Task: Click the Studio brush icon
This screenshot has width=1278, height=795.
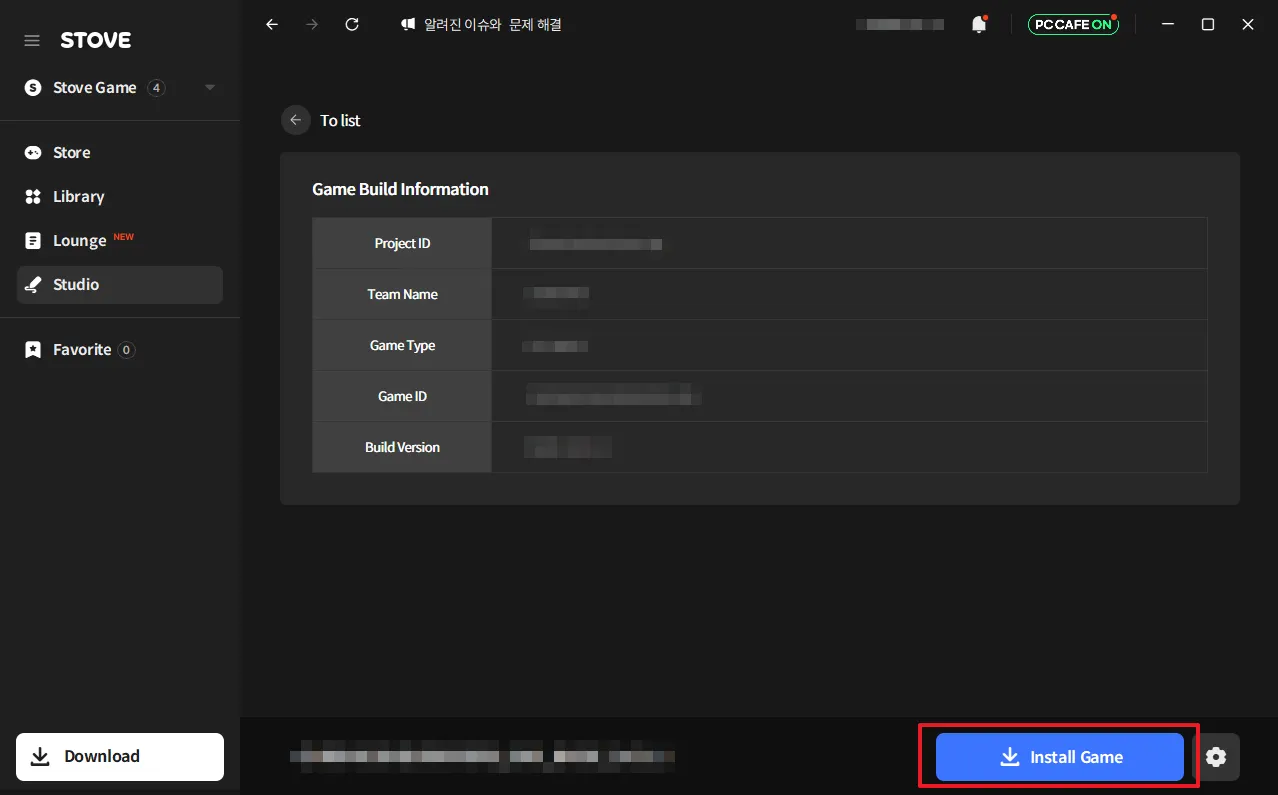Action: pyautogui.click(x=33, y=285)
